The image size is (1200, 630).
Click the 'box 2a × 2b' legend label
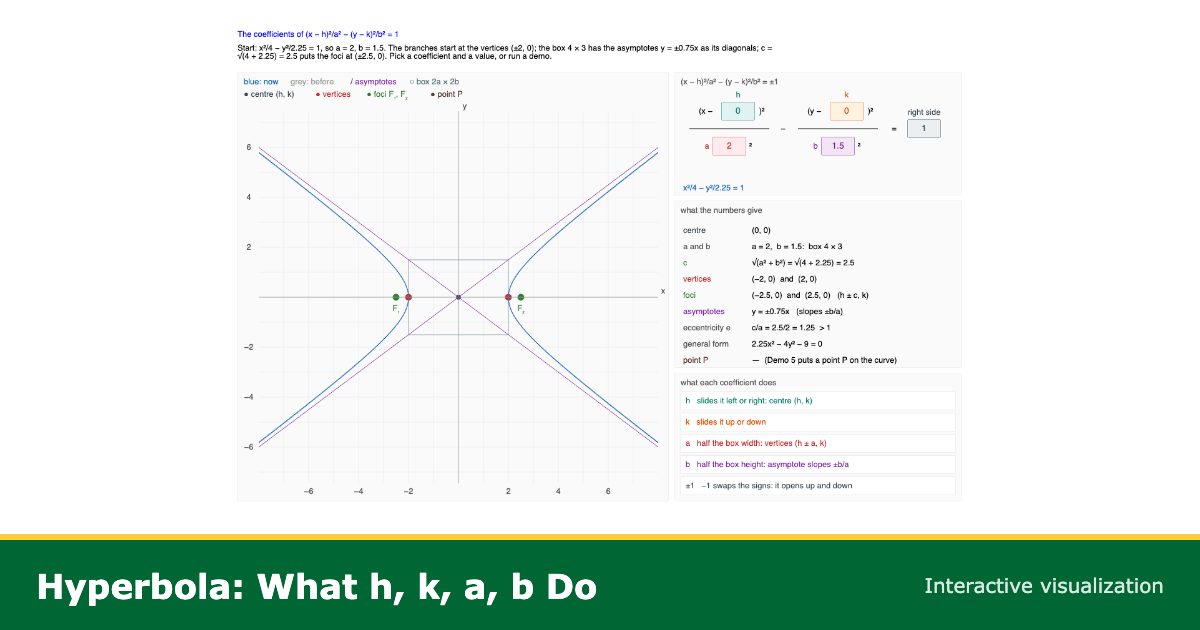coord(434,81)
